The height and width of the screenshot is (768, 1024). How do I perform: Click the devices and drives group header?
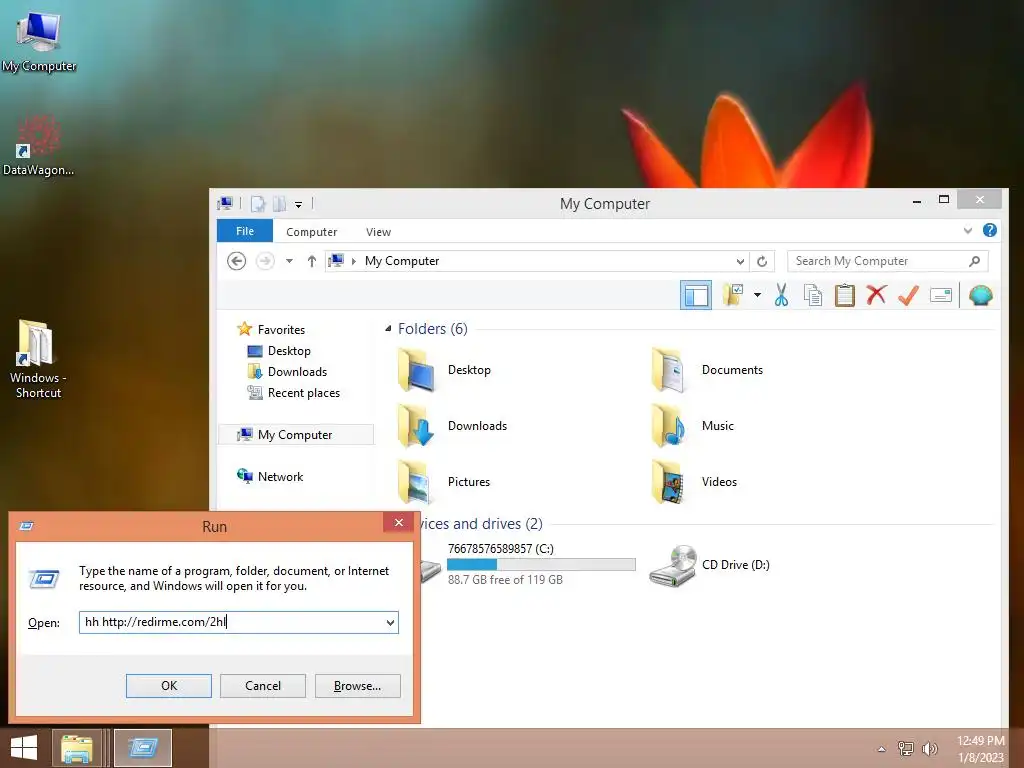pyautogui.click(x=482, y=524)
